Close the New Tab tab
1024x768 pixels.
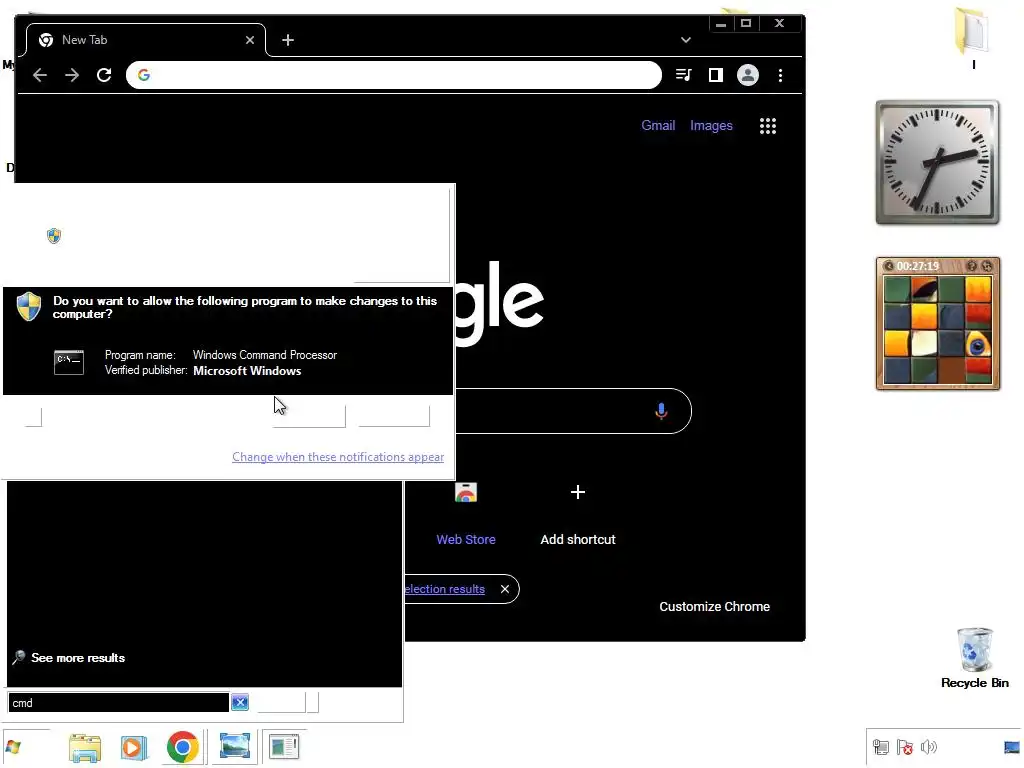pos(249,40)
